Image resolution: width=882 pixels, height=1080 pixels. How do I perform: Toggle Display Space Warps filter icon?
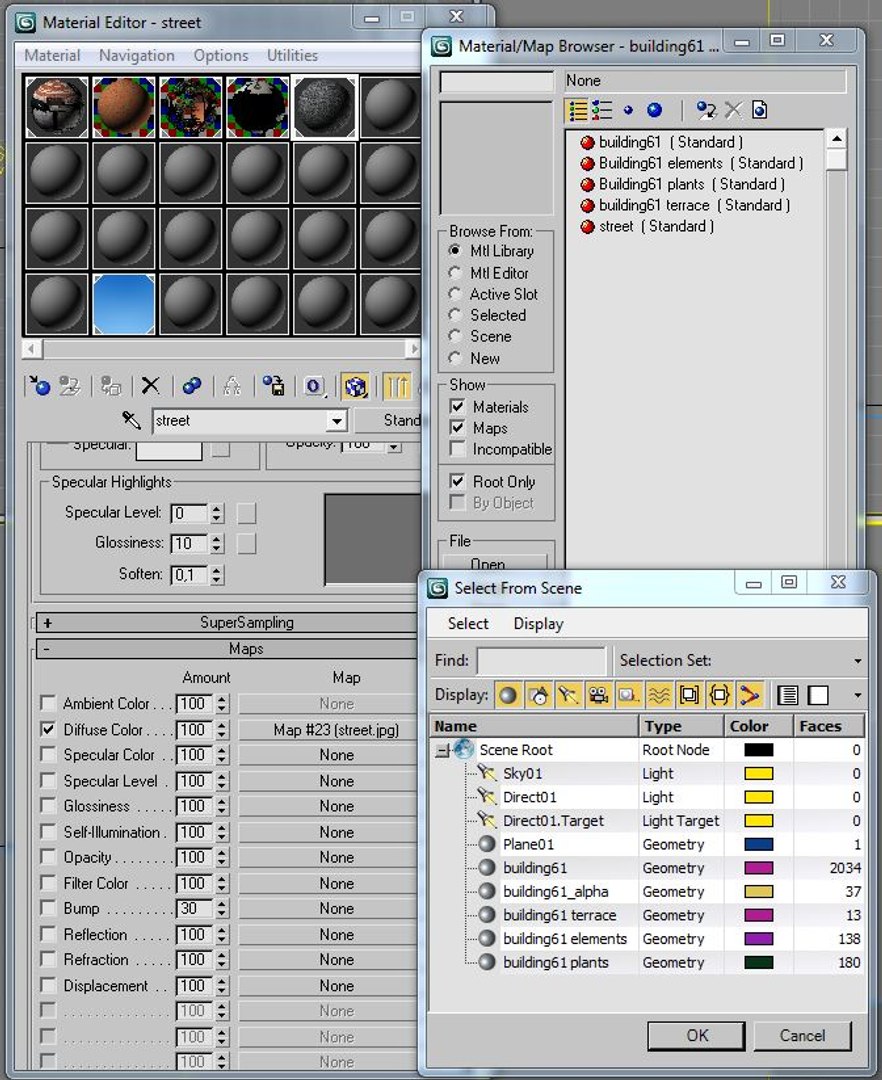[x=658, y=696]
